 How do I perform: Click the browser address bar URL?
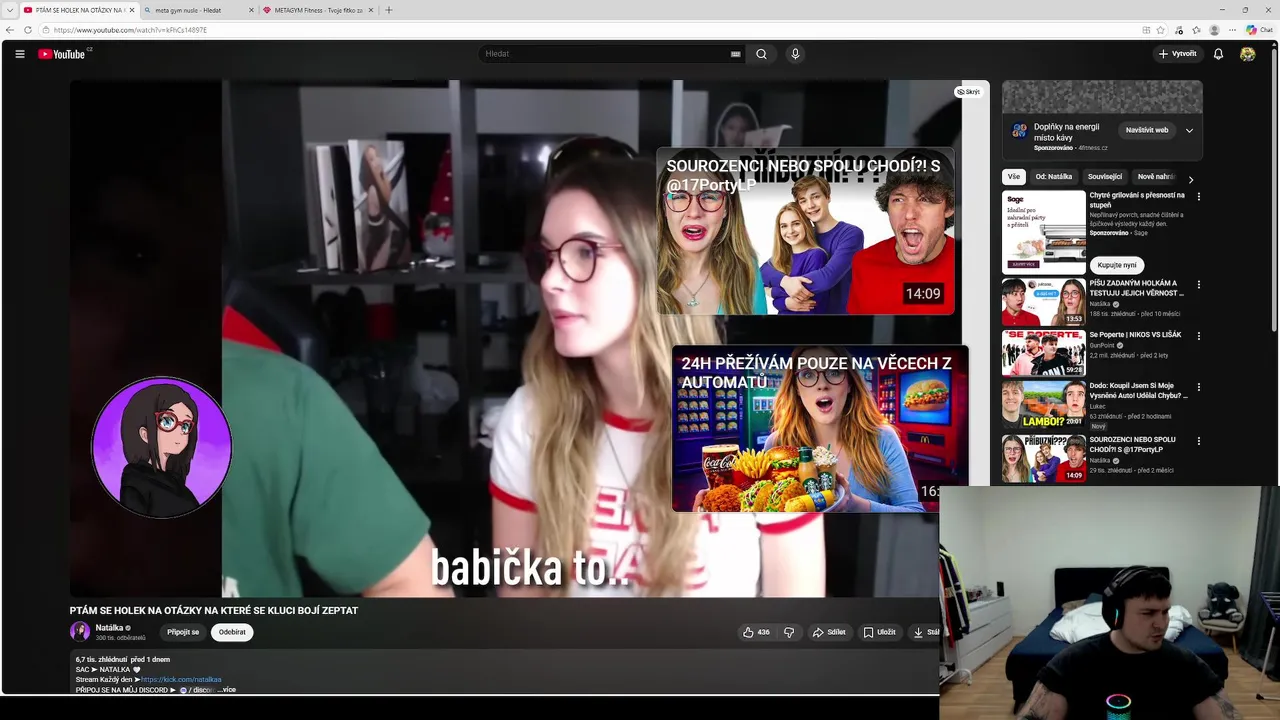point(130,30)
